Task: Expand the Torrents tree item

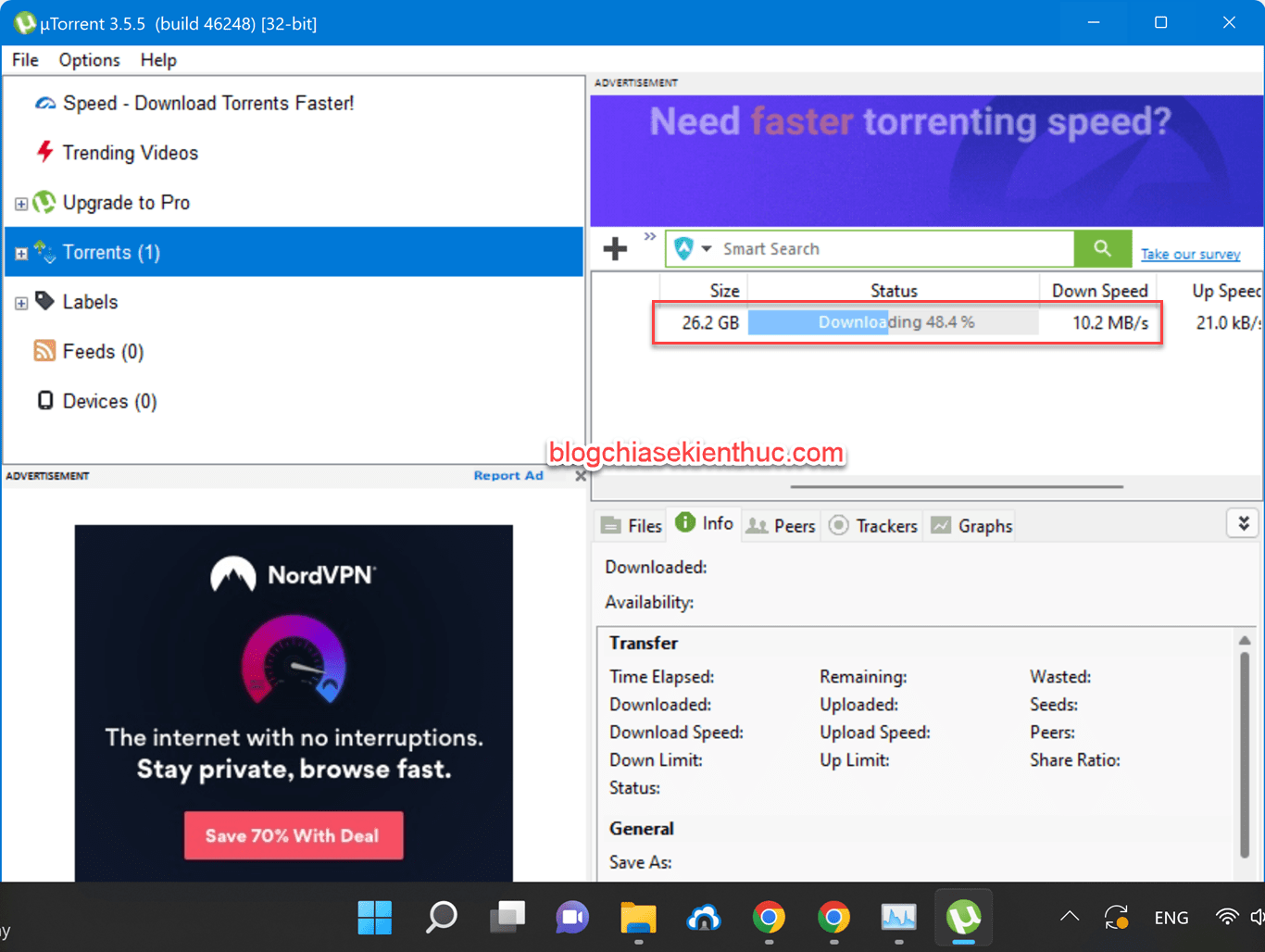Action: click(20, 252)
